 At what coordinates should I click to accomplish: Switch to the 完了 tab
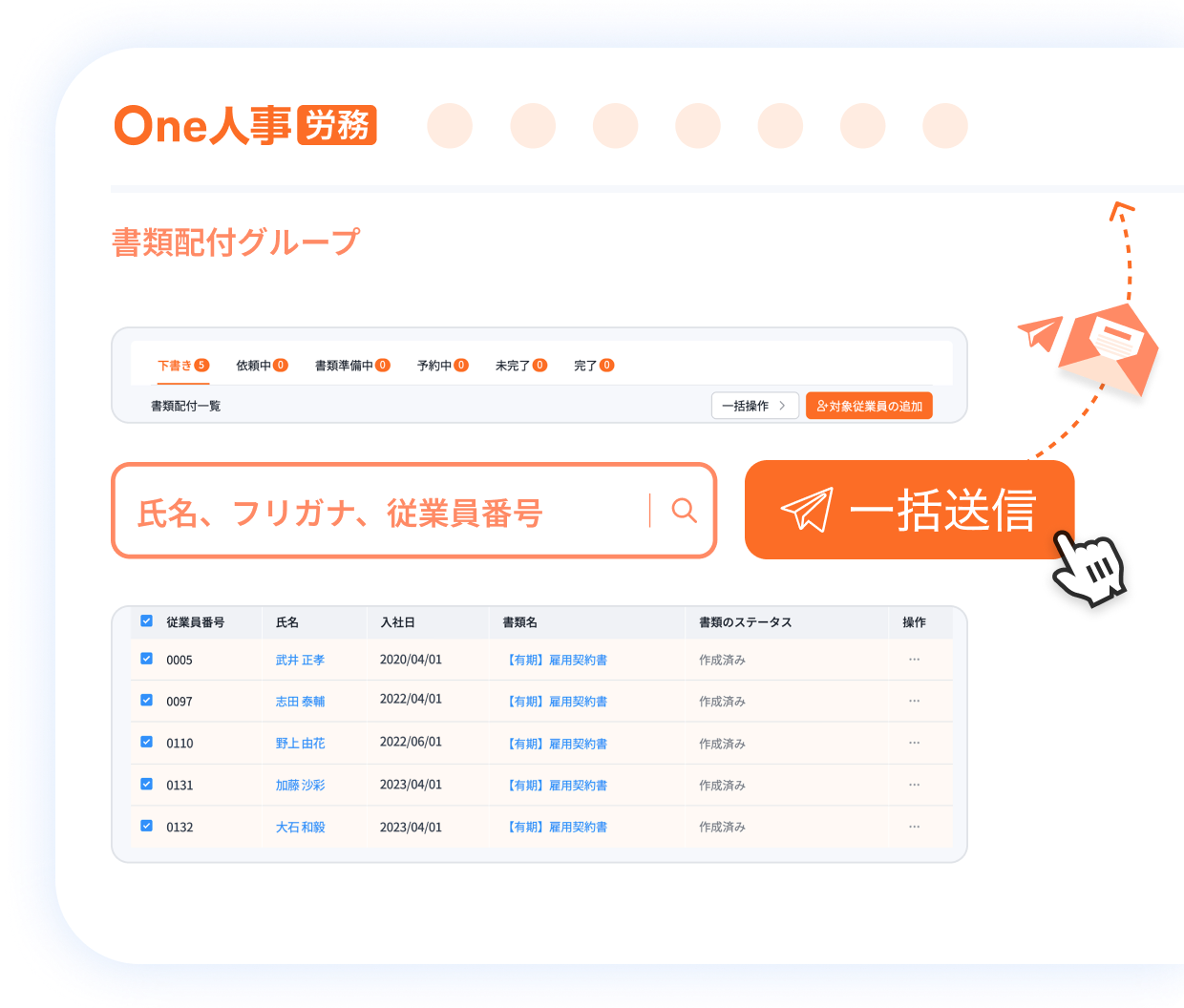(x=594, y=366)
